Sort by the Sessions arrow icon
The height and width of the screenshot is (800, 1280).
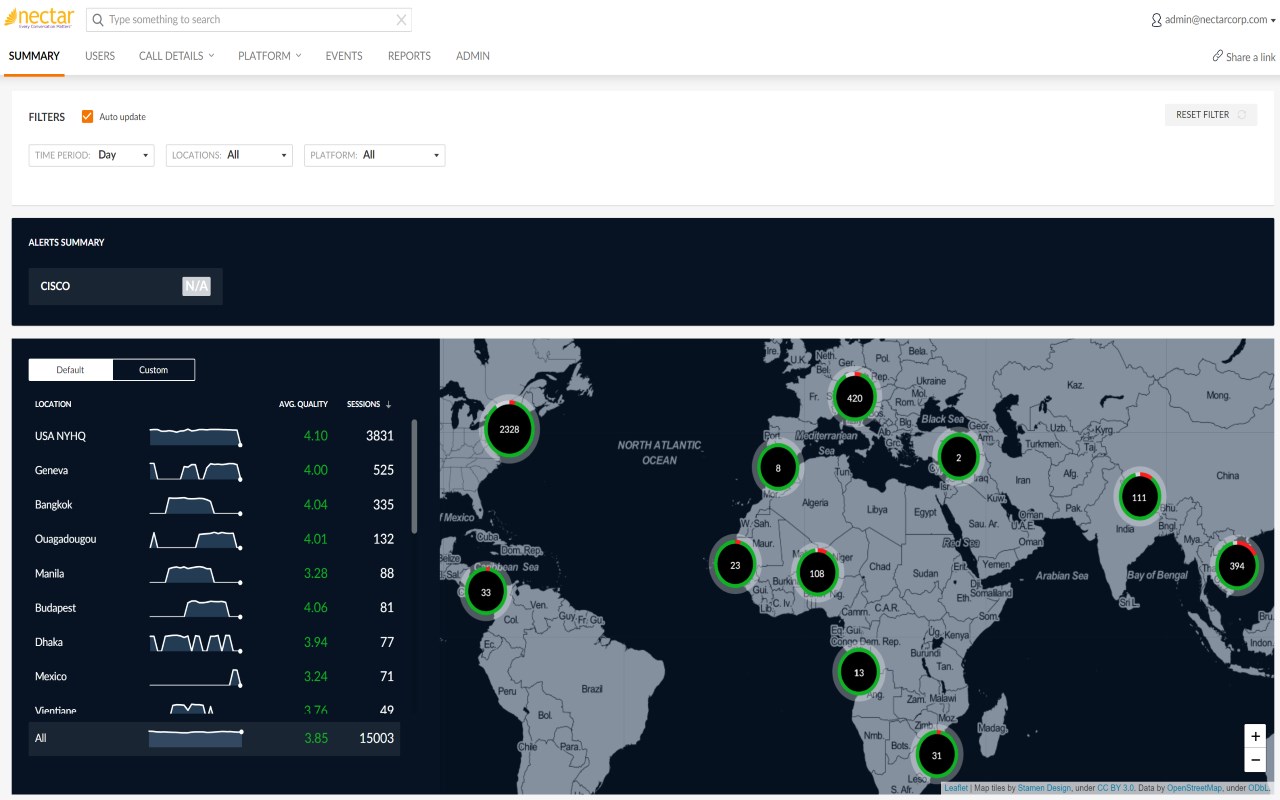pyautogui.click(x=388, y=404)
